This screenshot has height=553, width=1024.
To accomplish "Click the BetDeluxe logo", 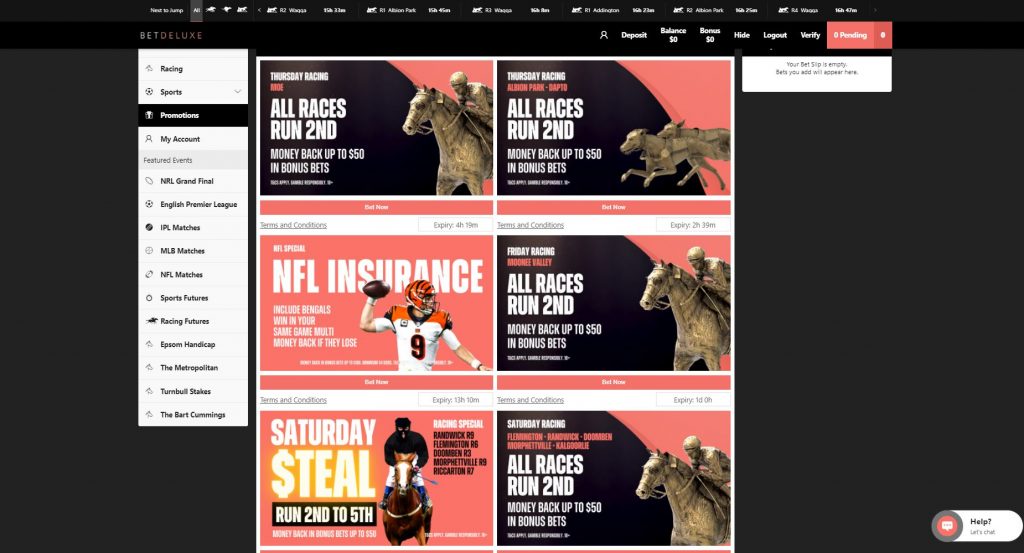I will point(171,35).
